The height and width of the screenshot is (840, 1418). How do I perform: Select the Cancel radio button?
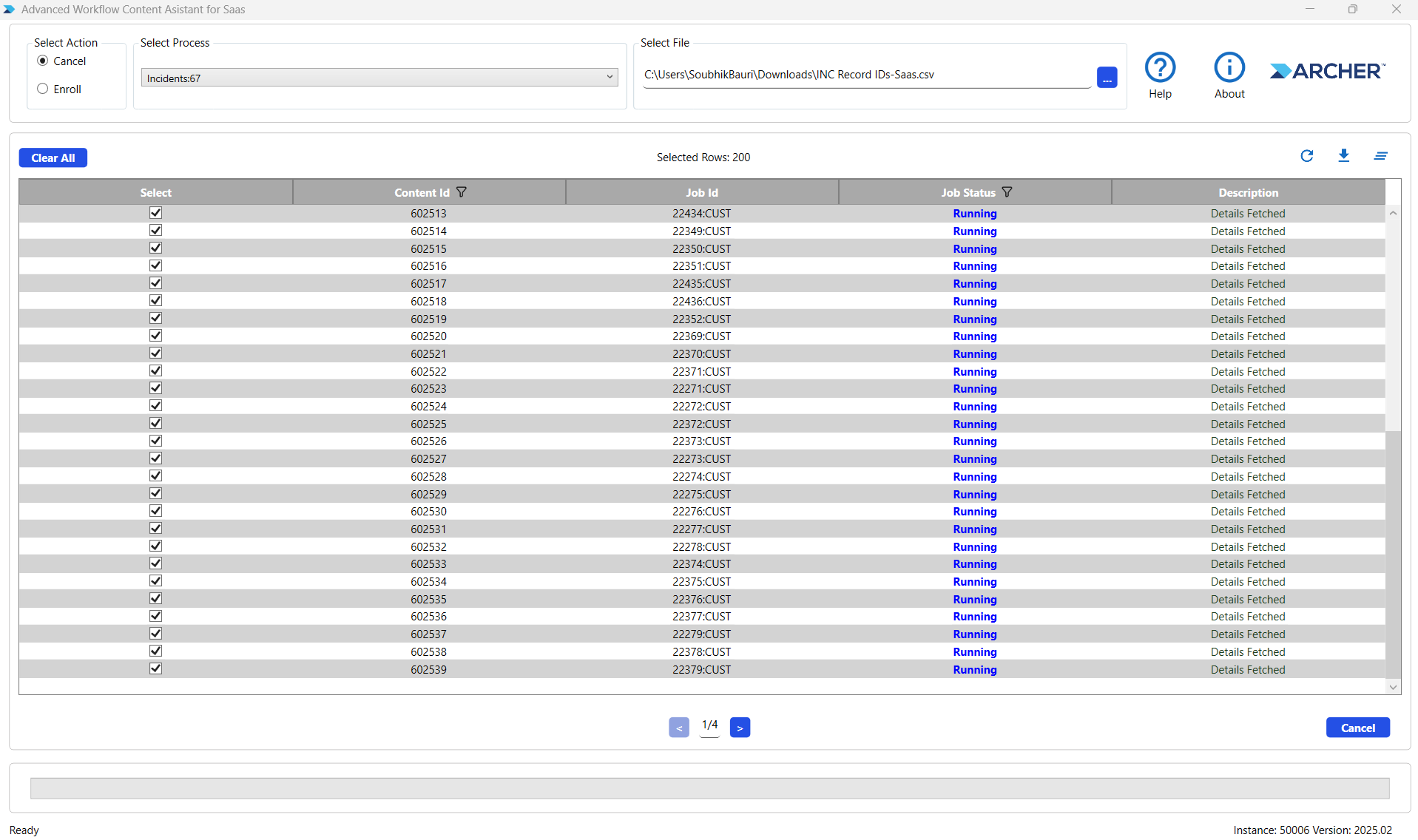[x=43, y=61]
